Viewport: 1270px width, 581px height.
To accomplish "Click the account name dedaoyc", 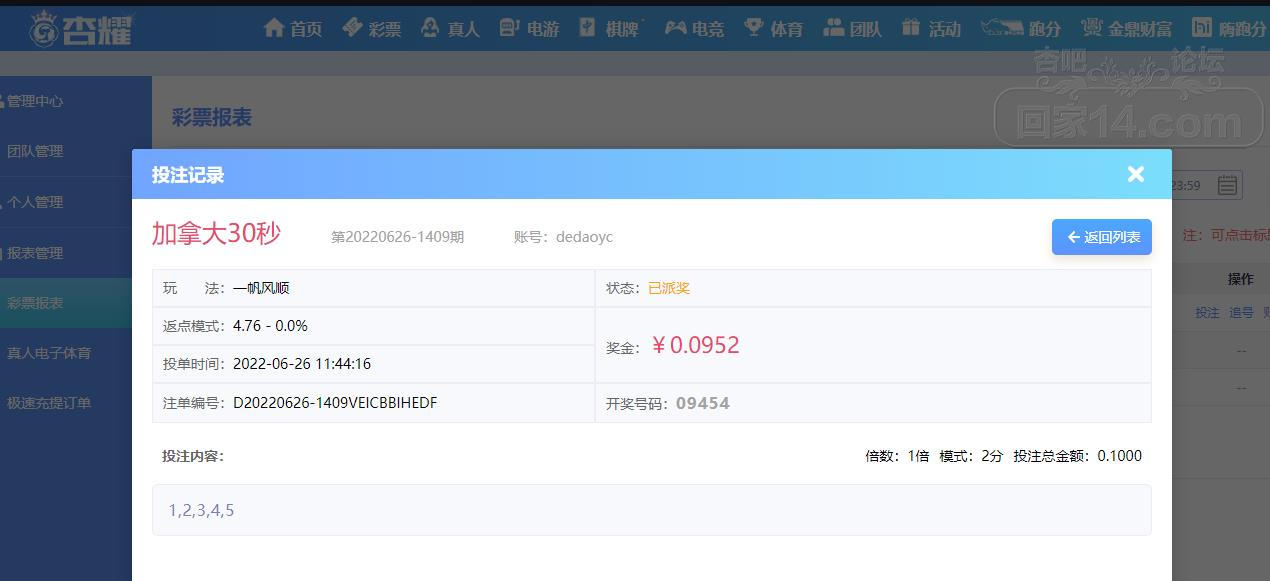I will (x=584, y=237).
